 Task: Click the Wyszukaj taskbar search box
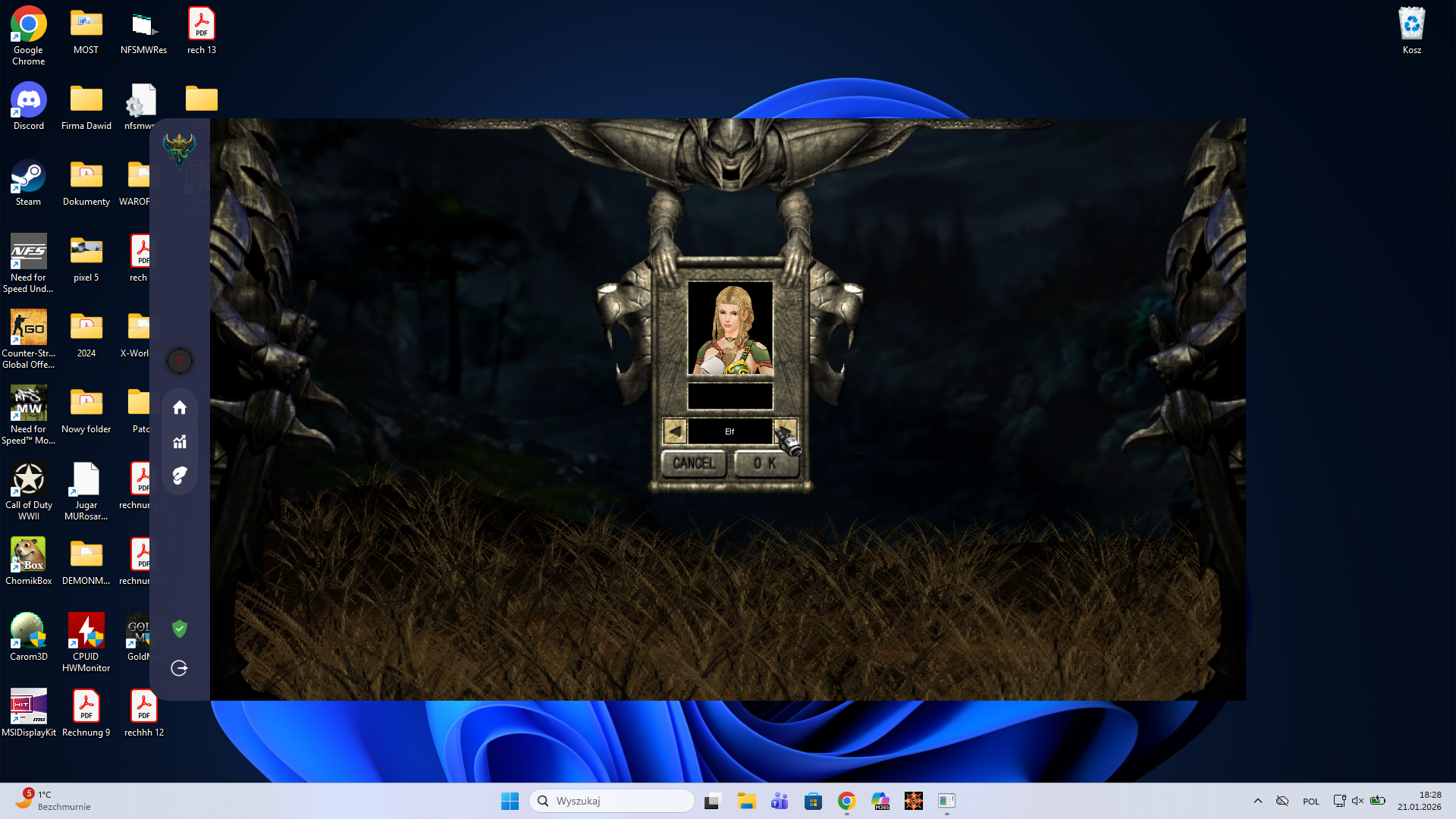pyautogui.click(x=612, y=801)
